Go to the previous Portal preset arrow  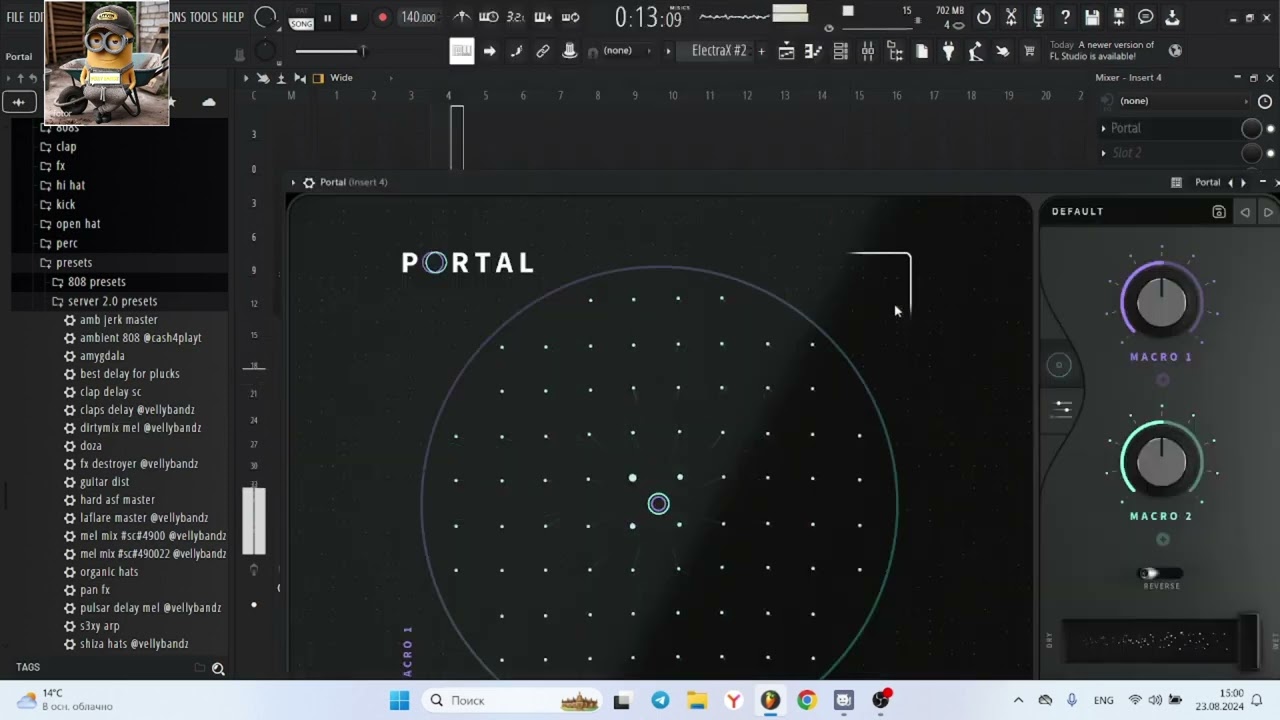[x=1245, y=212]
